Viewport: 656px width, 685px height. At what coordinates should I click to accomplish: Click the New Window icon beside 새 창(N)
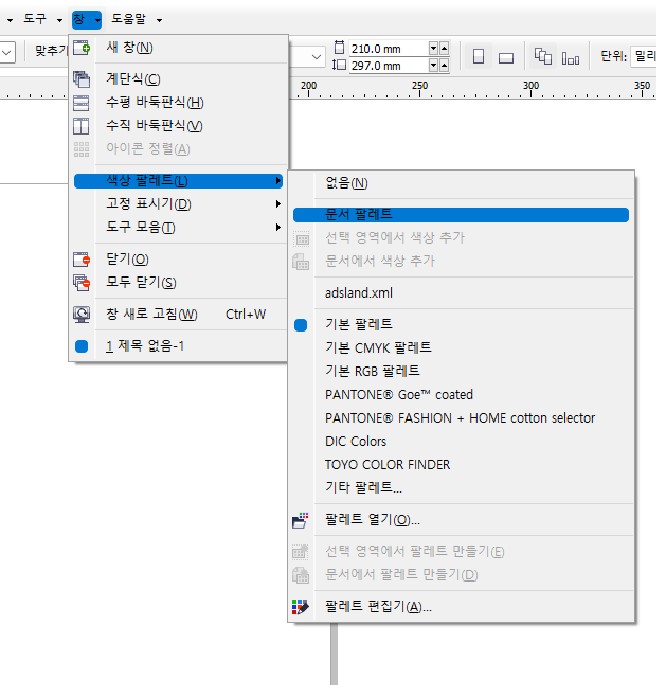[82, 47]
